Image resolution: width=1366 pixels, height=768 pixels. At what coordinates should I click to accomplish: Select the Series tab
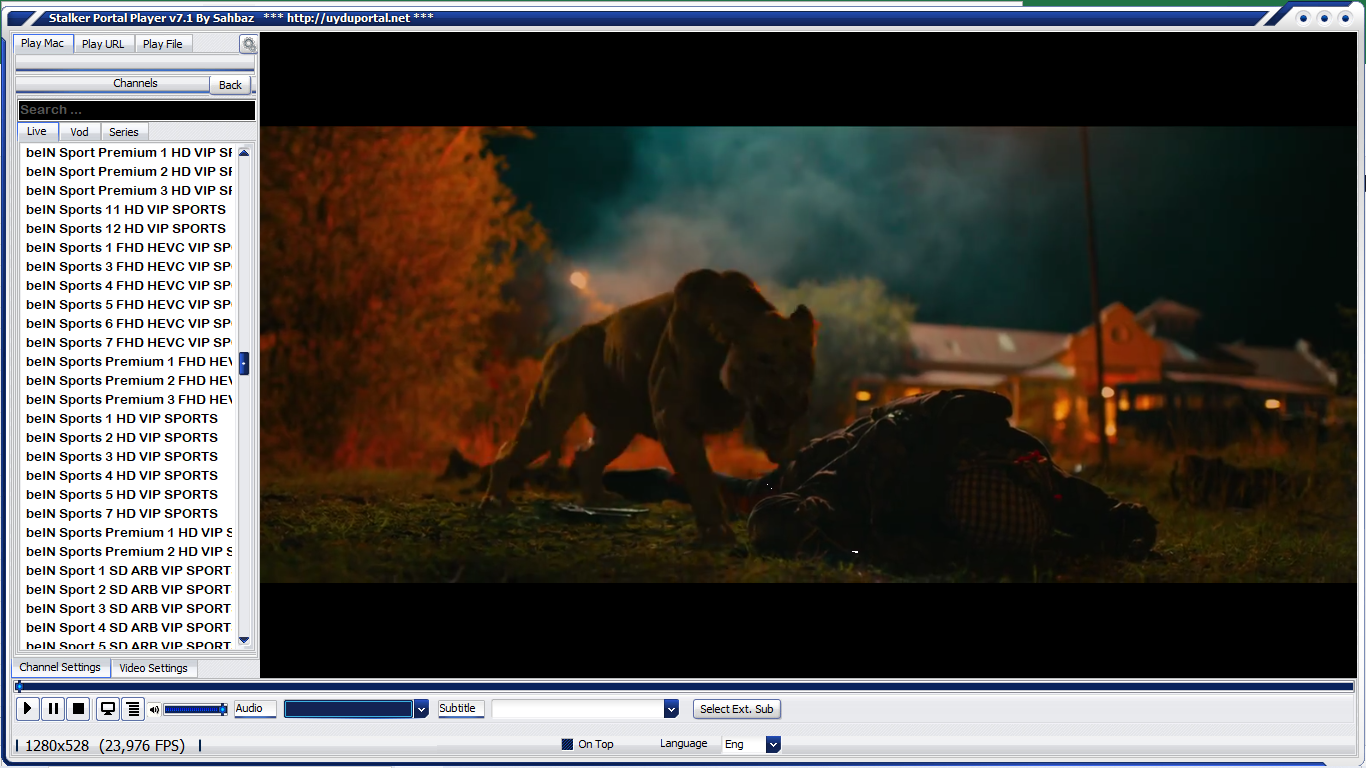pos(124,132)
